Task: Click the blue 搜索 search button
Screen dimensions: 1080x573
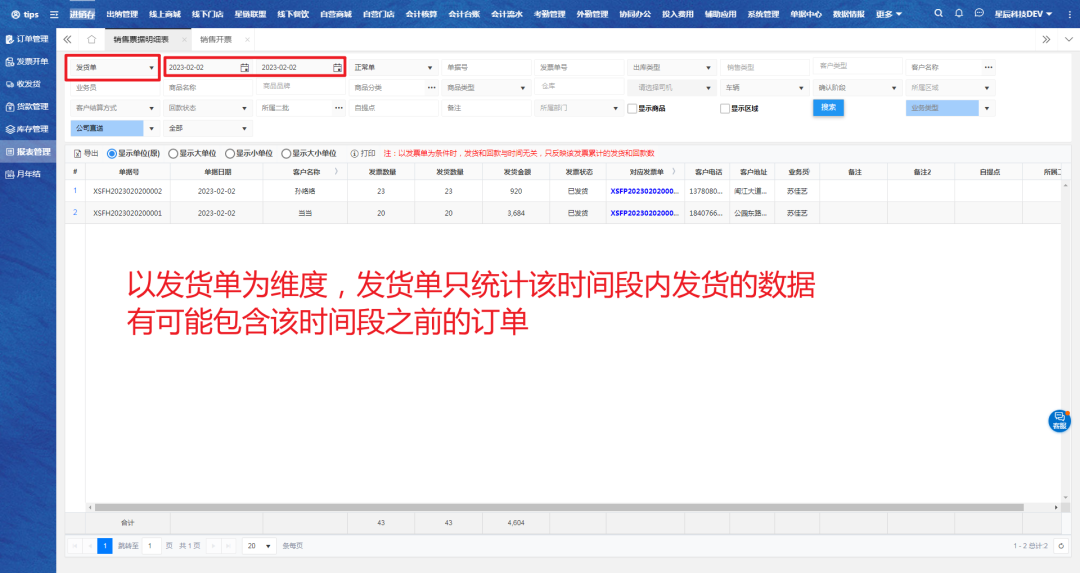Action: coord(828,108)
